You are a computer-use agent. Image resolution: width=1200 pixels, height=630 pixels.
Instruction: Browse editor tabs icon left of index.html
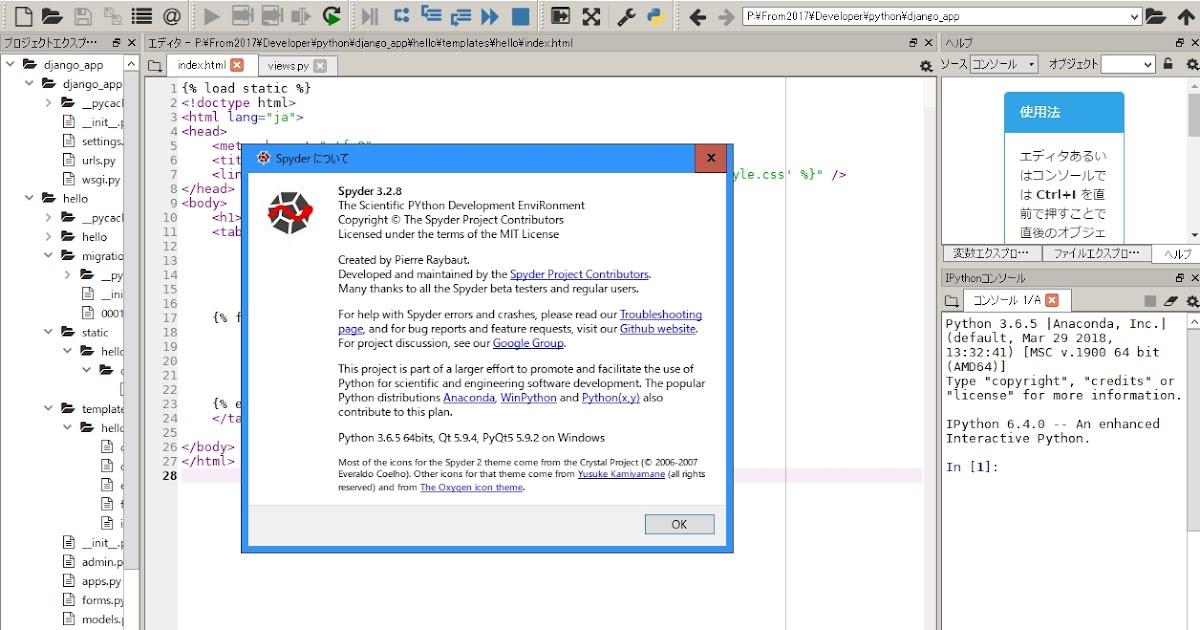[x=154, y=65]
